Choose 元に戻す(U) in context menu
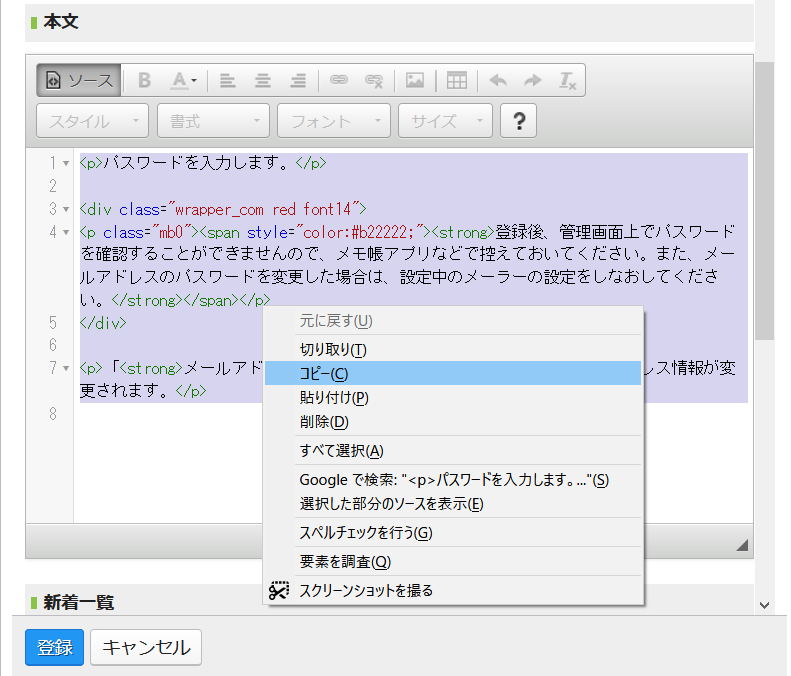Image resolution: width=791 pixels, height=676 pixels. pos(453,321)
